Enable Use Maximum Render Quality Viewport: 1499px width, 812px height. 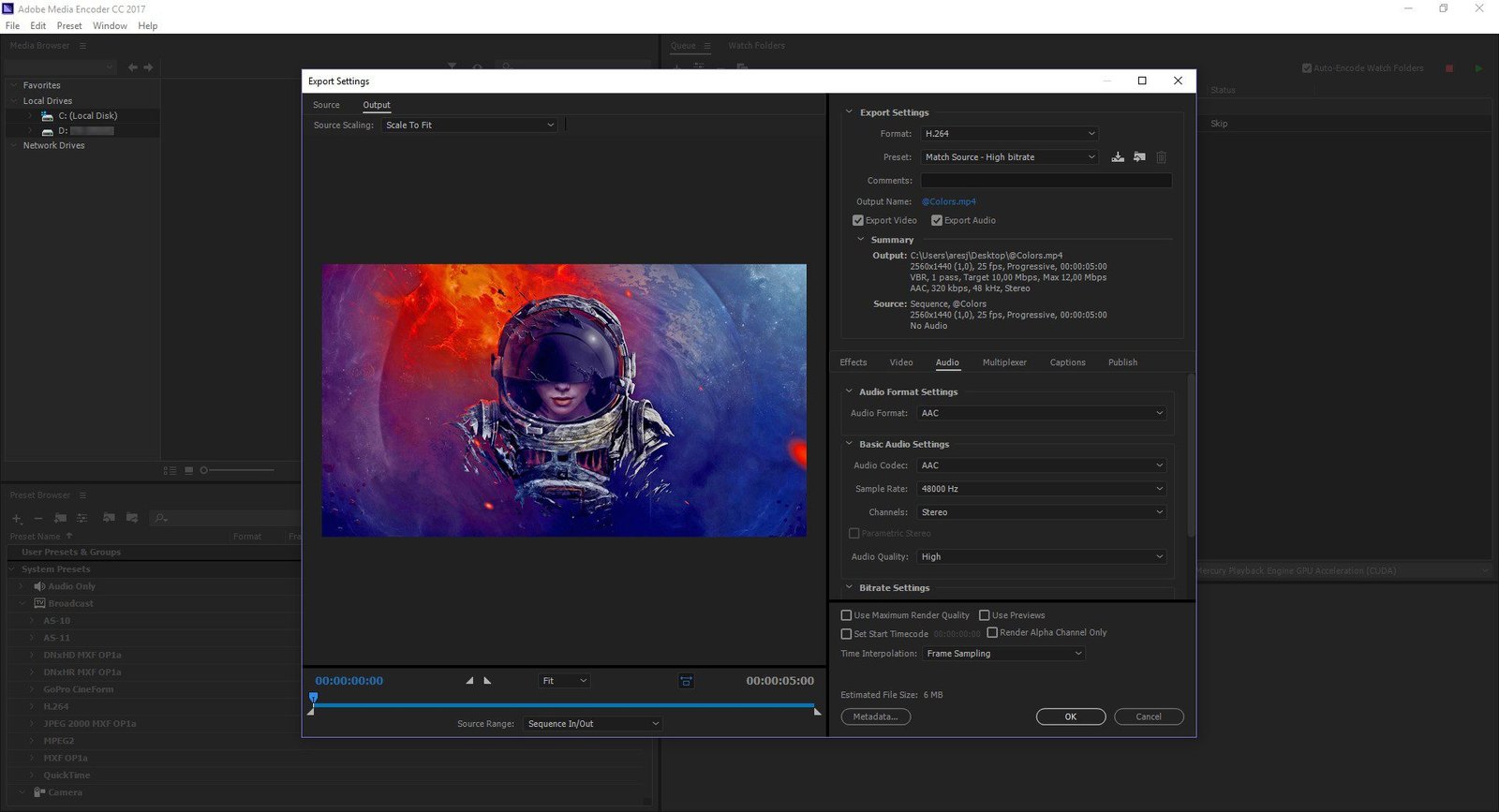click(x=846, y=615)
